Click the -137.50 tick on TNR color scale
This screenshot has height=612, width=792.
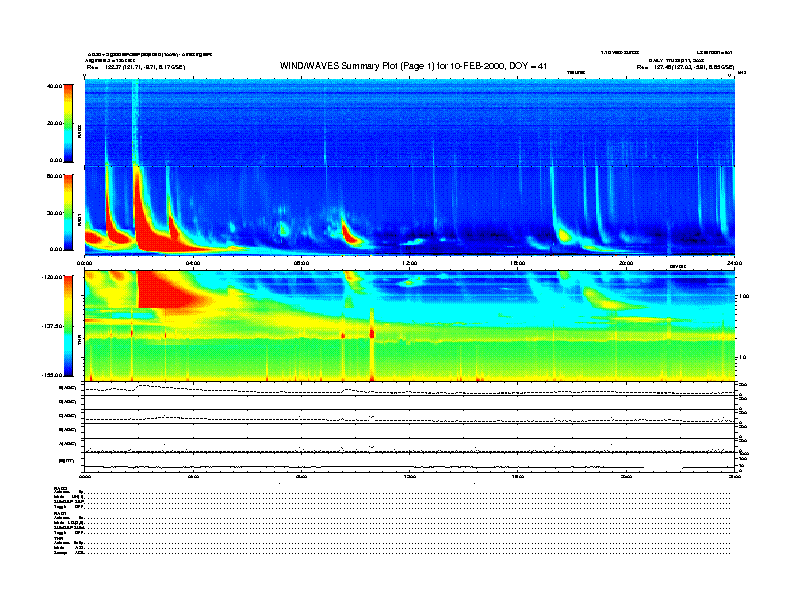click(53, 326)
